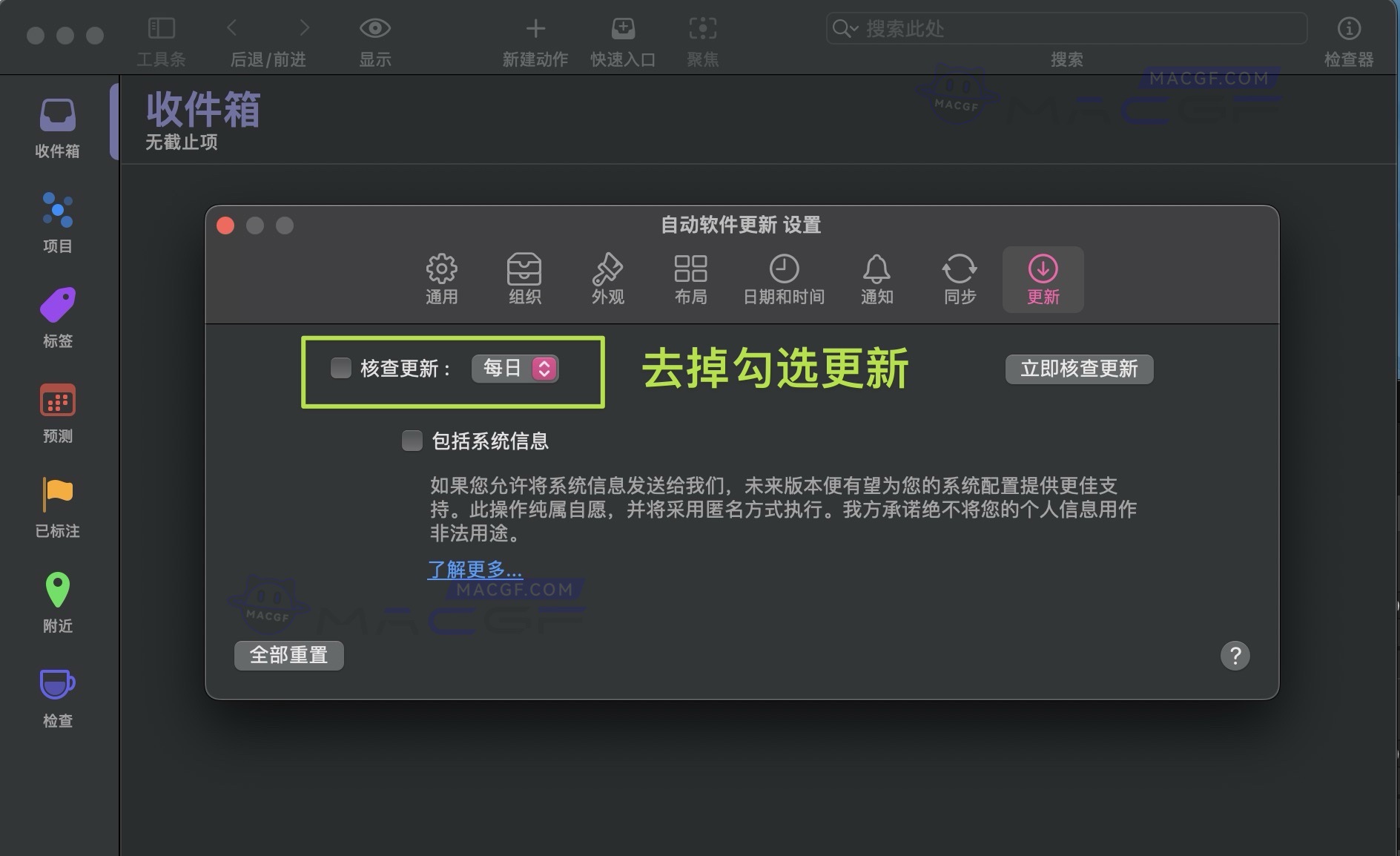Open the 了解更多 link

click(x=475, y=570)
